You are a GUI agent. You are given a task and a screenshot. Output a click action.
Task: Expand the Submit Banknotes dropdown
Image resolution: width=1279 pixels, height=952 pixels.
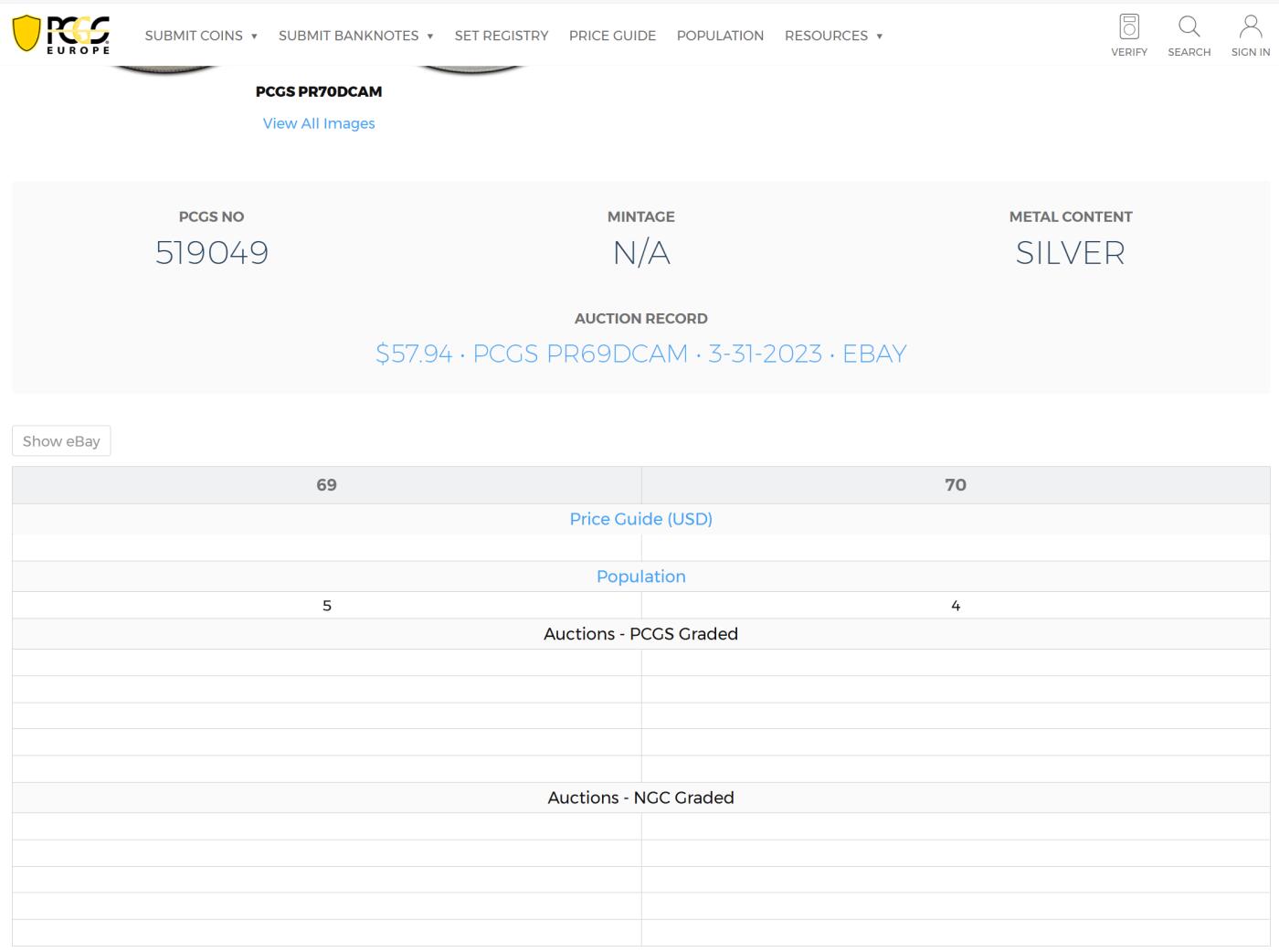(x=355, y=36)
